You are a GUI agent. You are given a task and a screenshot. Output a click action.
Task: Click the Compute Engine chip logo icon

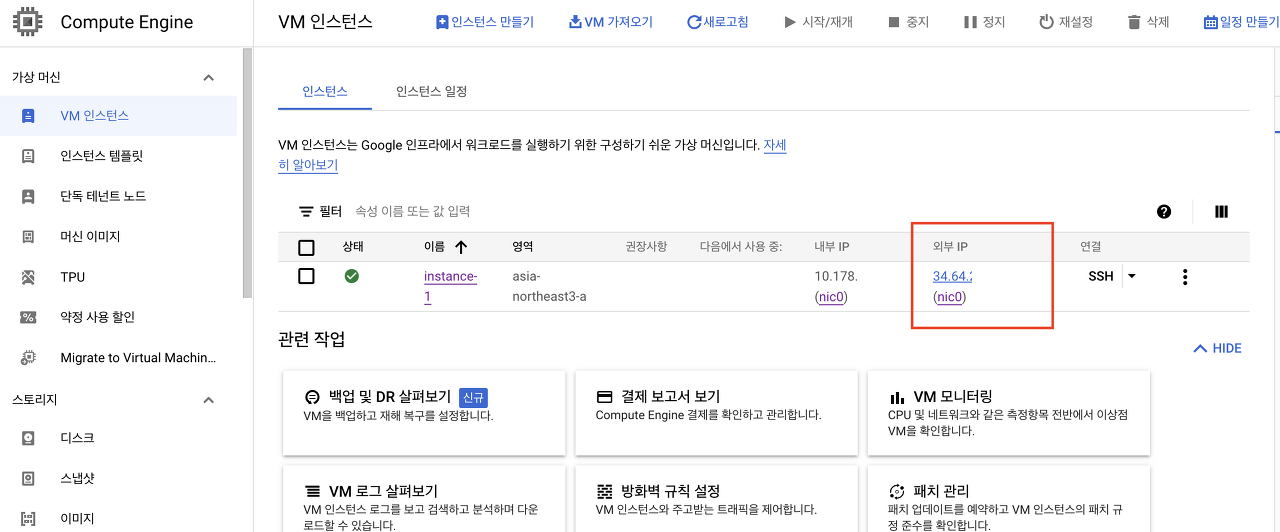(27, 22)
